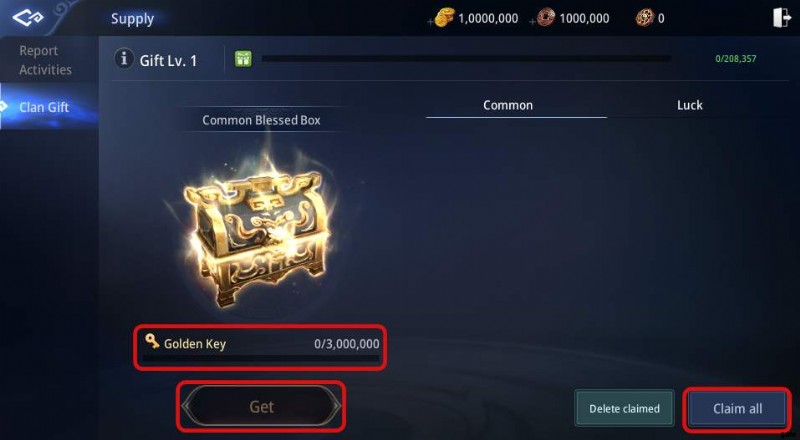800x440 pixels.
Task: Tap the golden treasure chest image
Action: pyautogui.click(x=255, y=236)
